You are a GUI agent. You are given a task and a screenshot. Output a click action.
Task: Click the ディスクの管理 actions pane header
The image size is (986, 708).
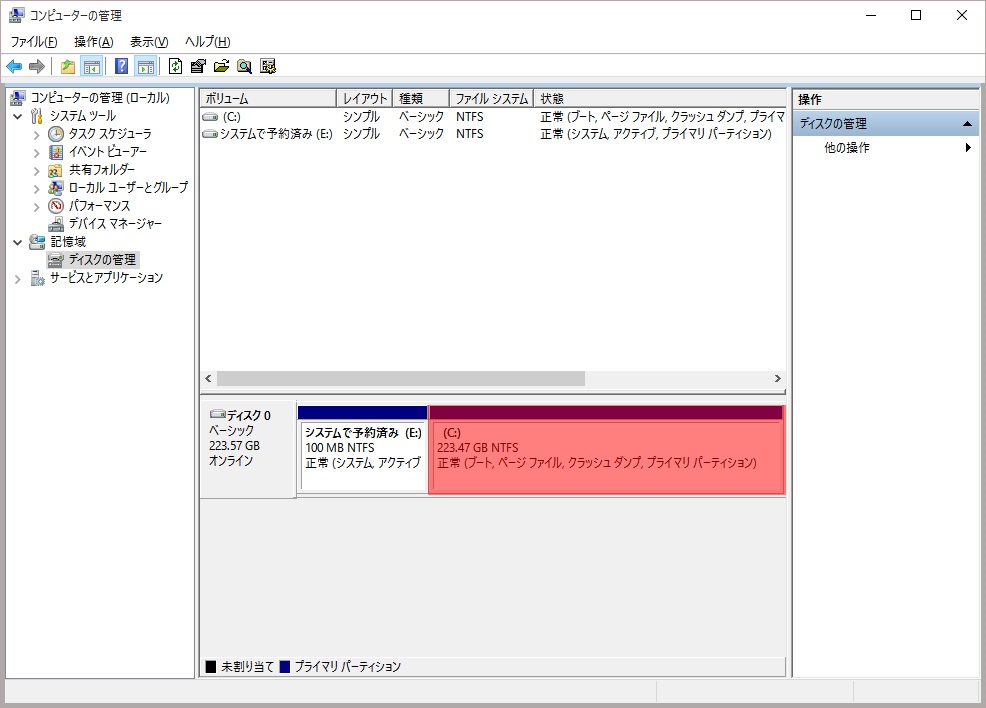[x=885, y=124]
